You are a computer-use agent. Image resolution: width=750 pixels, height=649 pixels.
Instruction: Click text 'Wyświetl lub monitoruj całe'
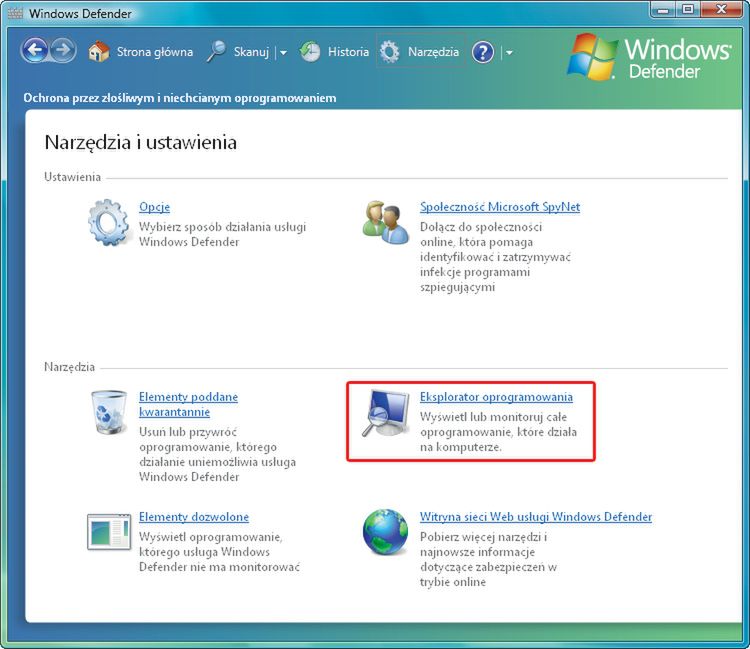493,417
